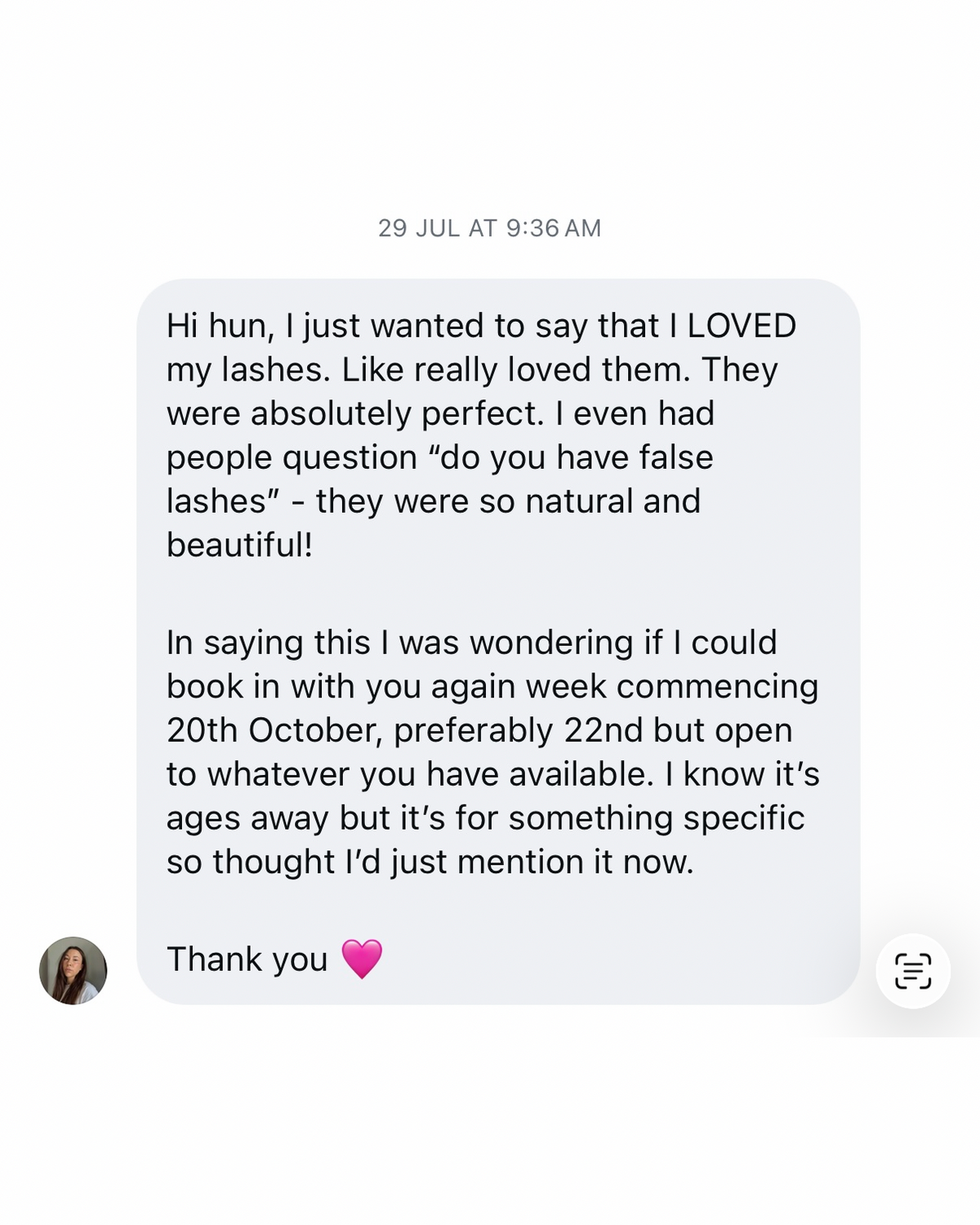Tap 'week commencing' in the second paragraph
Screen dimensions: 980x1225
[x=671, y=687]
